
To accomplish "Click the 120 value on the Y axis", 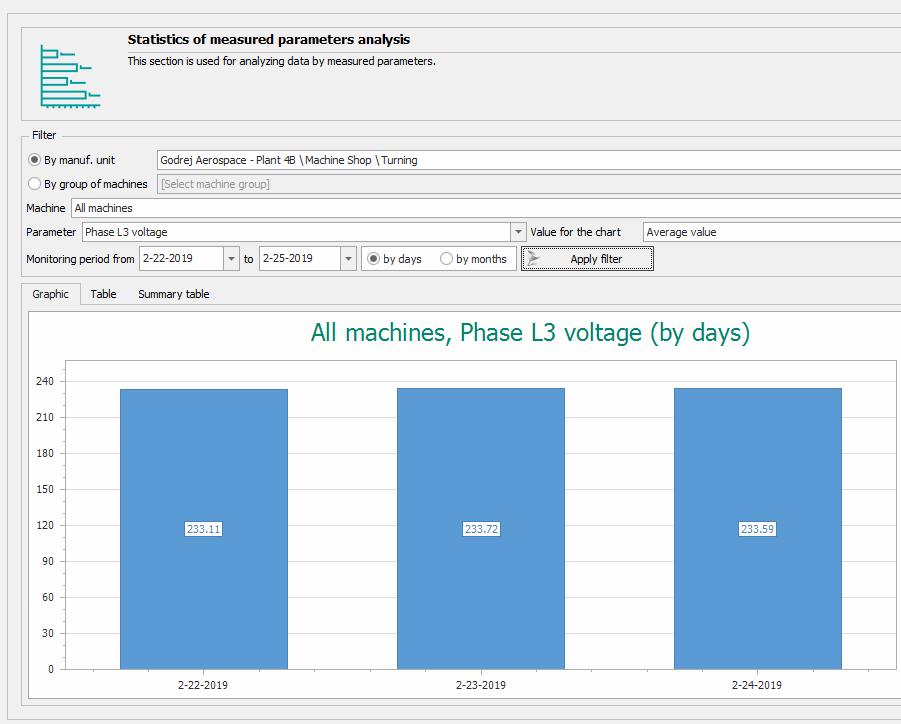I will [45, 525].
